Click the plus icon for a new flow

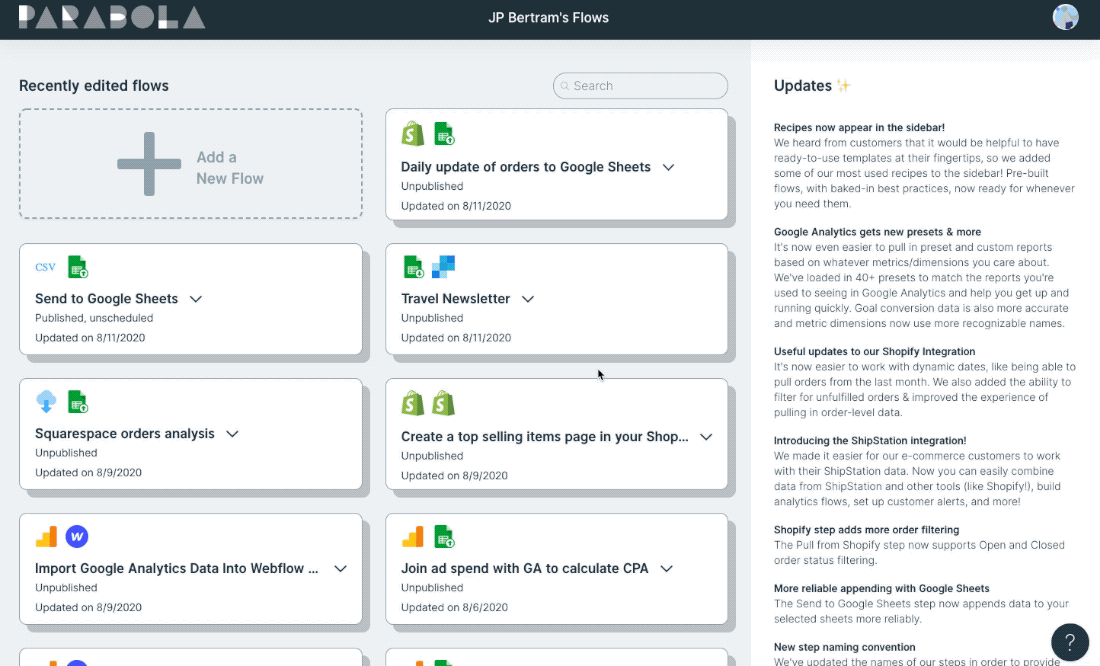[149, 164]
